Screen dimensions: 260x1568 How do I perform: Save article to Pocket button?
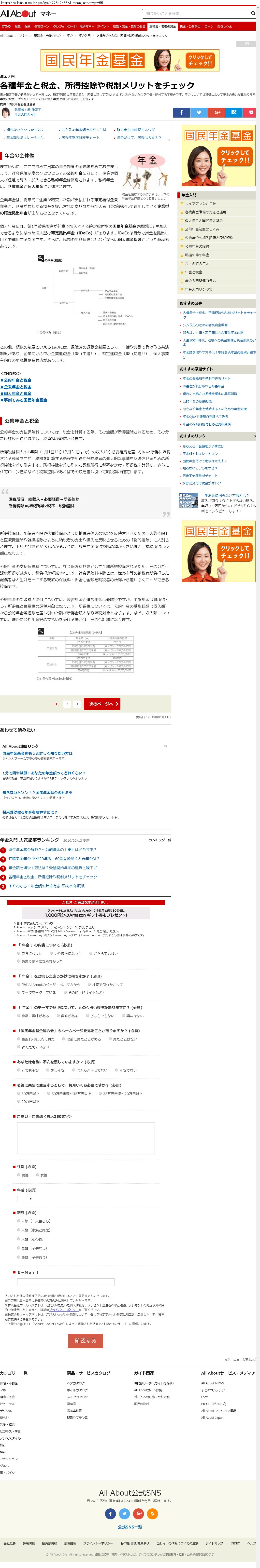[x=250, y=113]
